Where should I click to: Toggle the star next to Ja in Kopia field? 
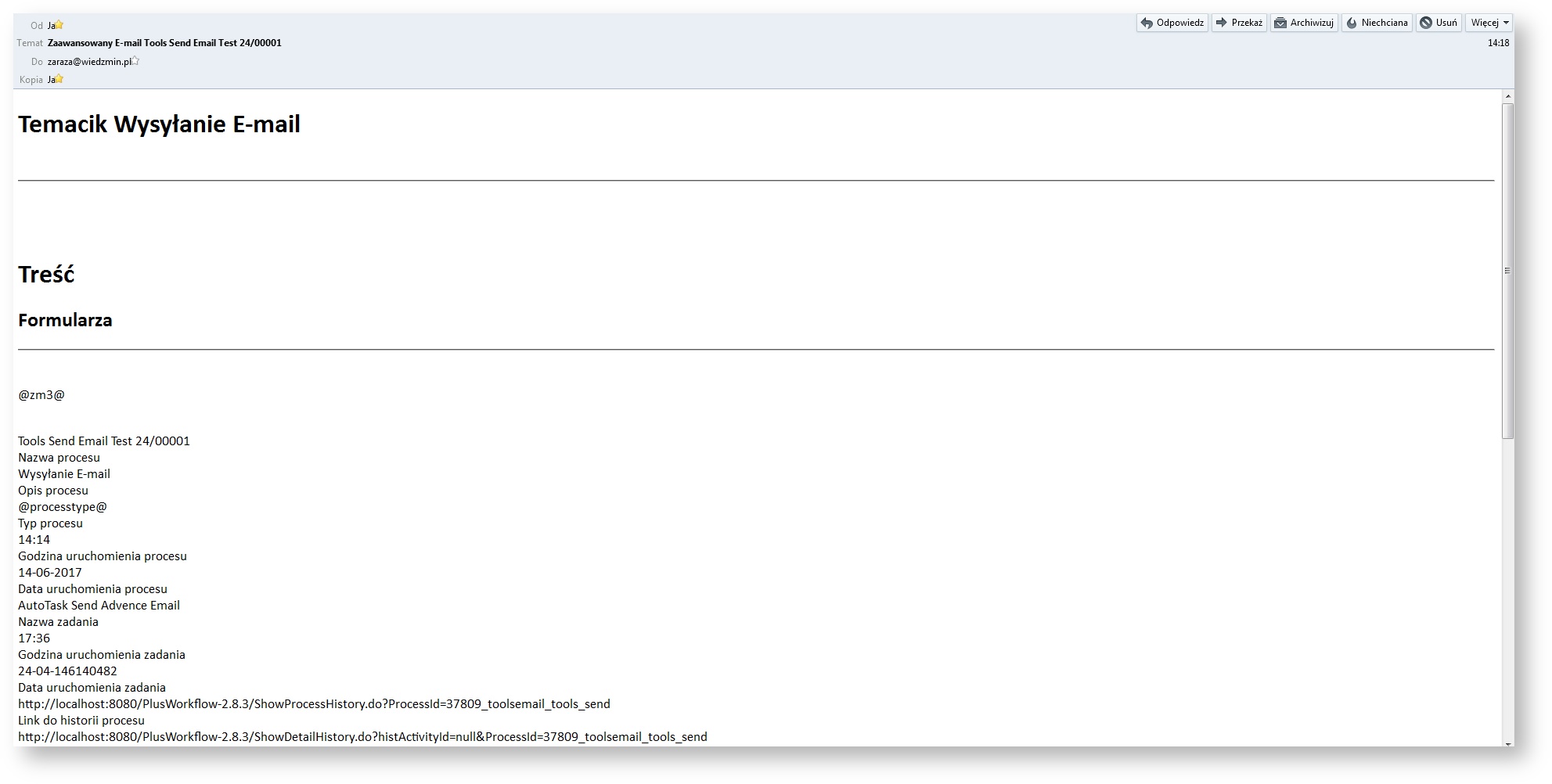59,80
